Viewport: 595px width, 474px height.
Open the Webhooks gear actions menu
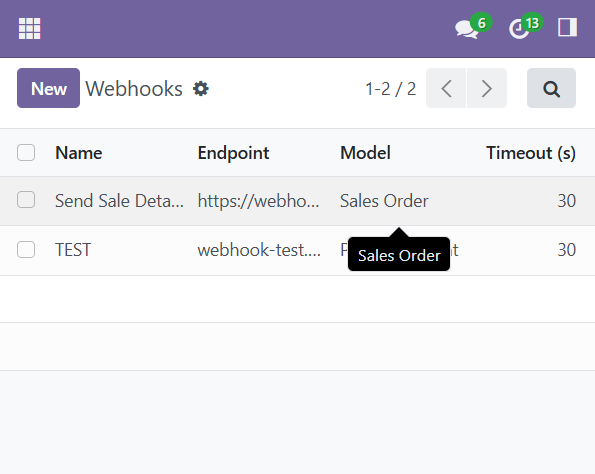[201, 89]
